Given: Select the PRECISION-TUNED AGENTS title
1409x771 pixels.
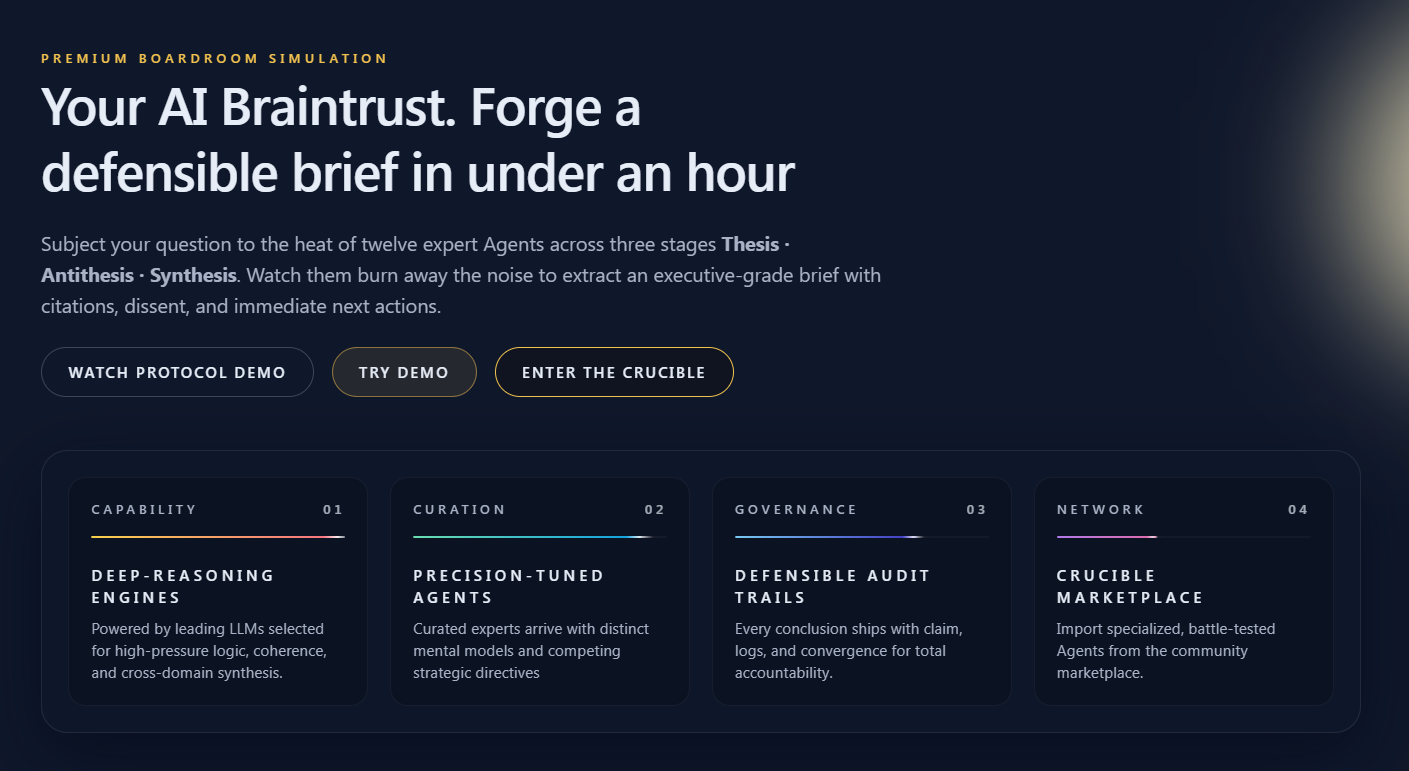Looking at the screenshot, I should pyautogui.click(x=508, y=586).
